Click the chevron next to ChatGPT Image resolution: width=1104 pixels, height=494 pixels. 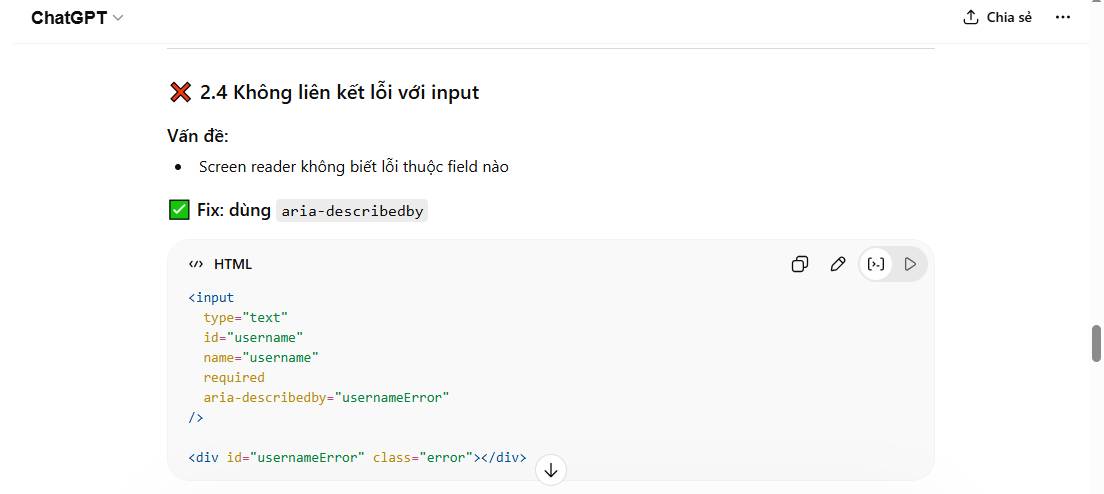[x=119, y=18]
